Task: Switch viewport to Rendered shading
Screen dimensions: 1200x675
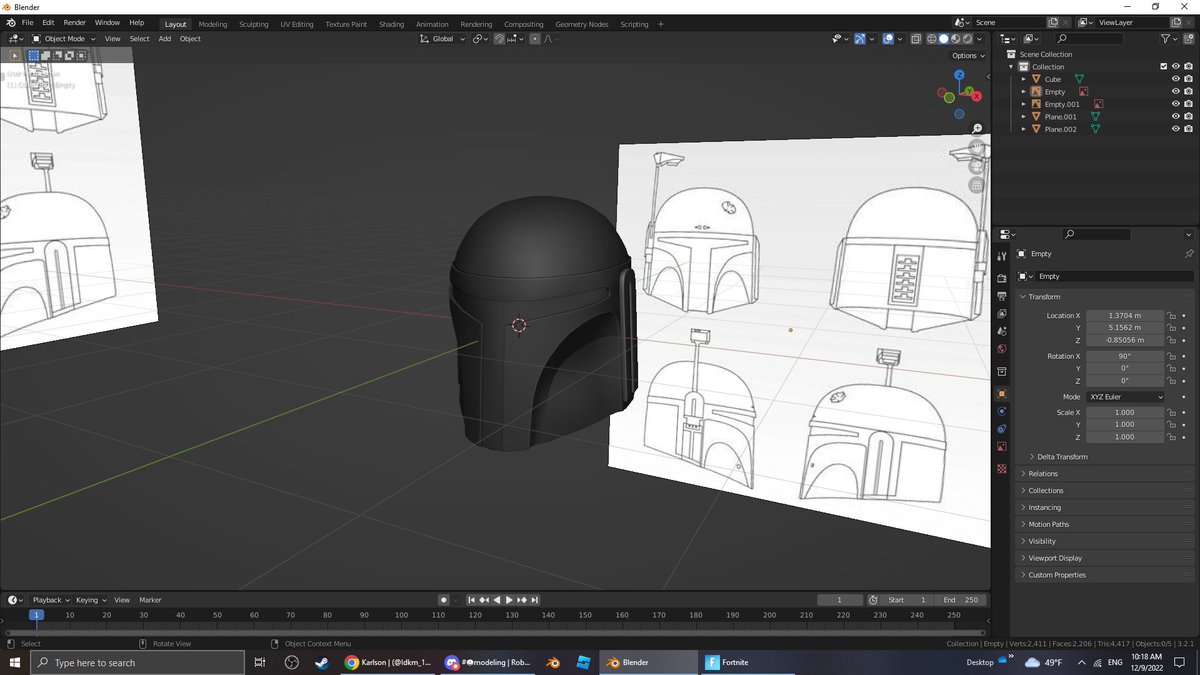Action: click(x=970, y=39)
